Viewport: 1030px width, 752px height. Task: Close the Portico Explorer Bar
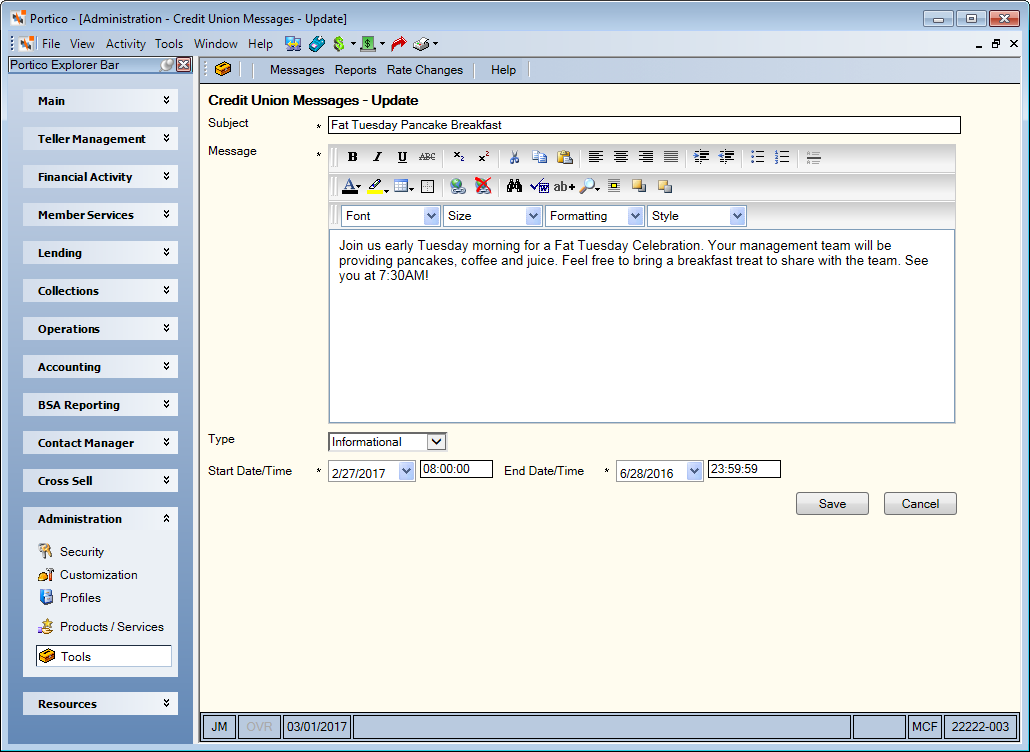(x=184, y=65)
